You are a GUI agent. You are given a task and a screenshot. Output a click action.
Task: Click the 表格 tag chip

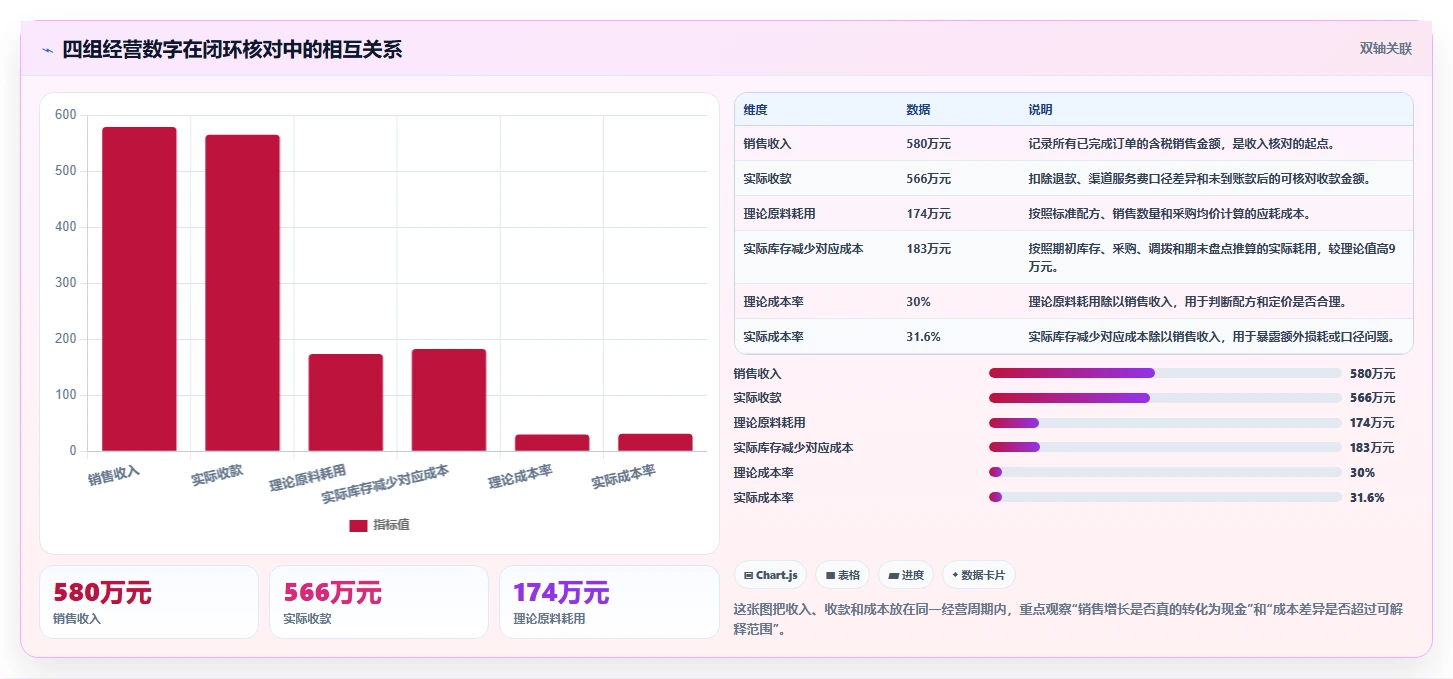pos(843,575)
